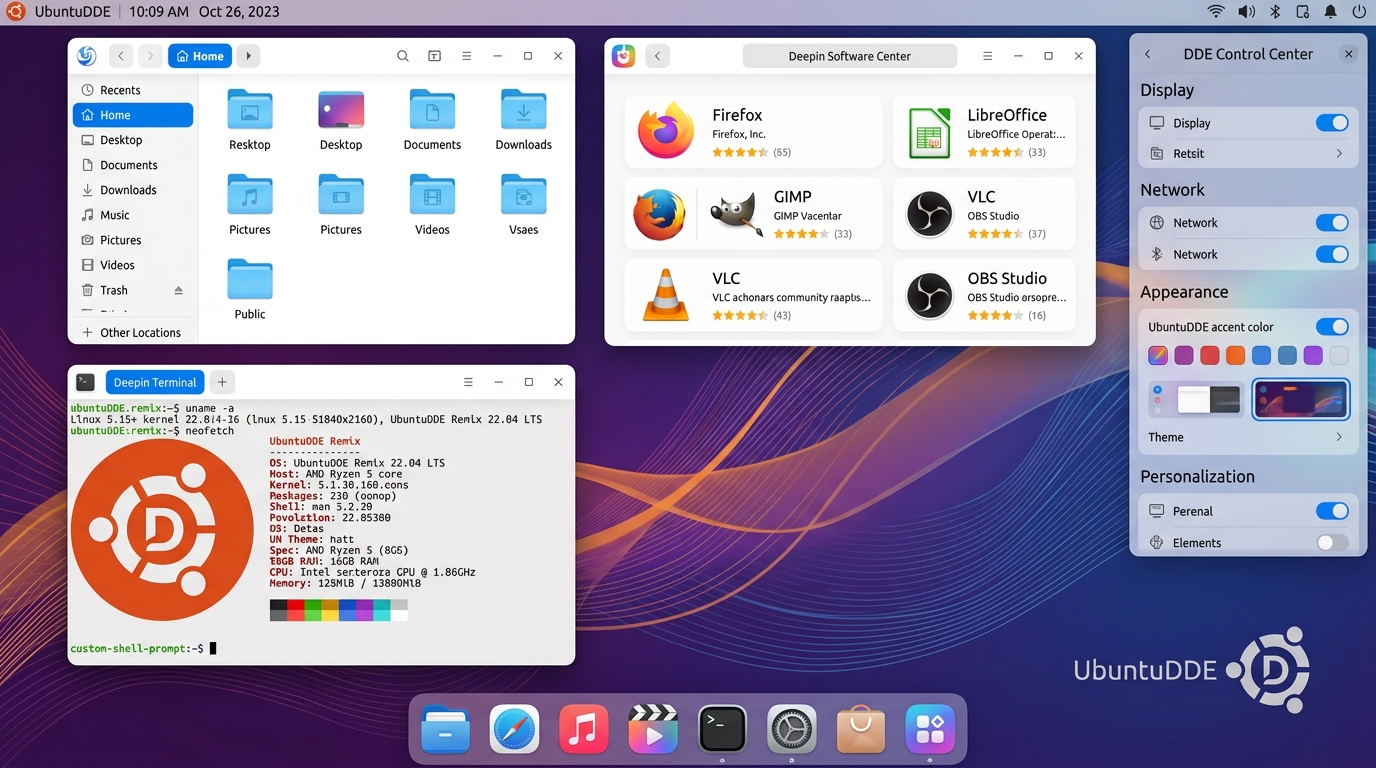Image resolution: width=1376 pixels, height=768 pixels.
Task: Open the gear settings icon in dock
Action: point(791,730)
